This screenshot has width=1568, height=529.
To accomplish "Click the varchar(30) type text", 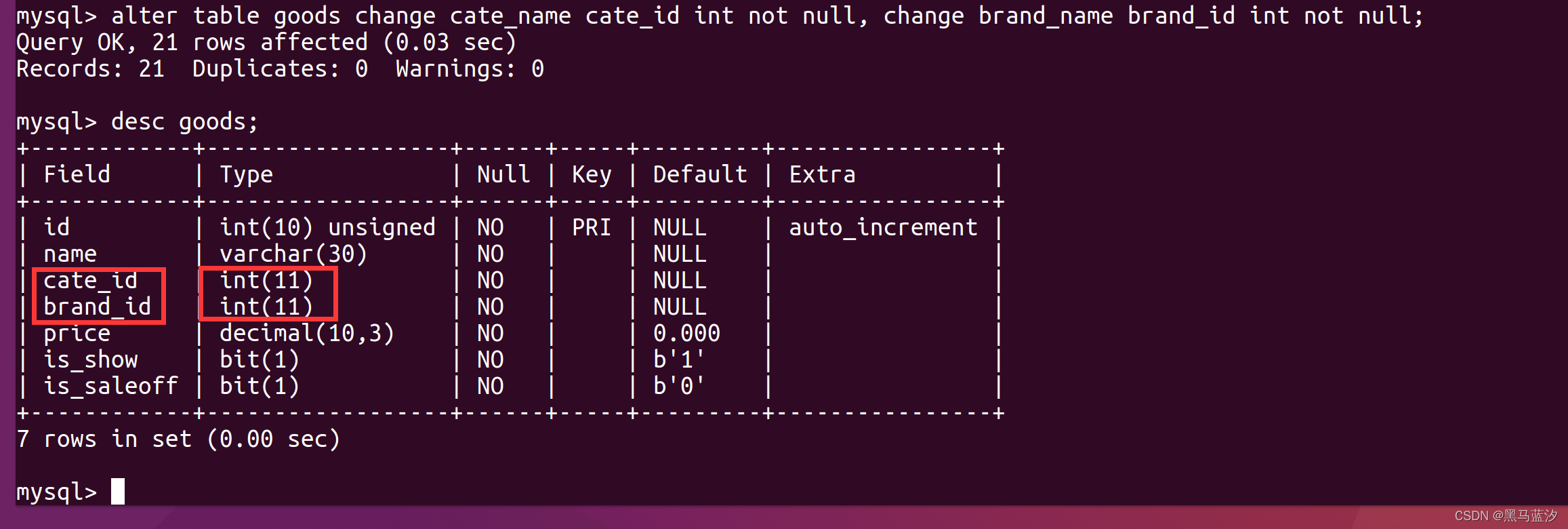I will click(x=293, y=254).
